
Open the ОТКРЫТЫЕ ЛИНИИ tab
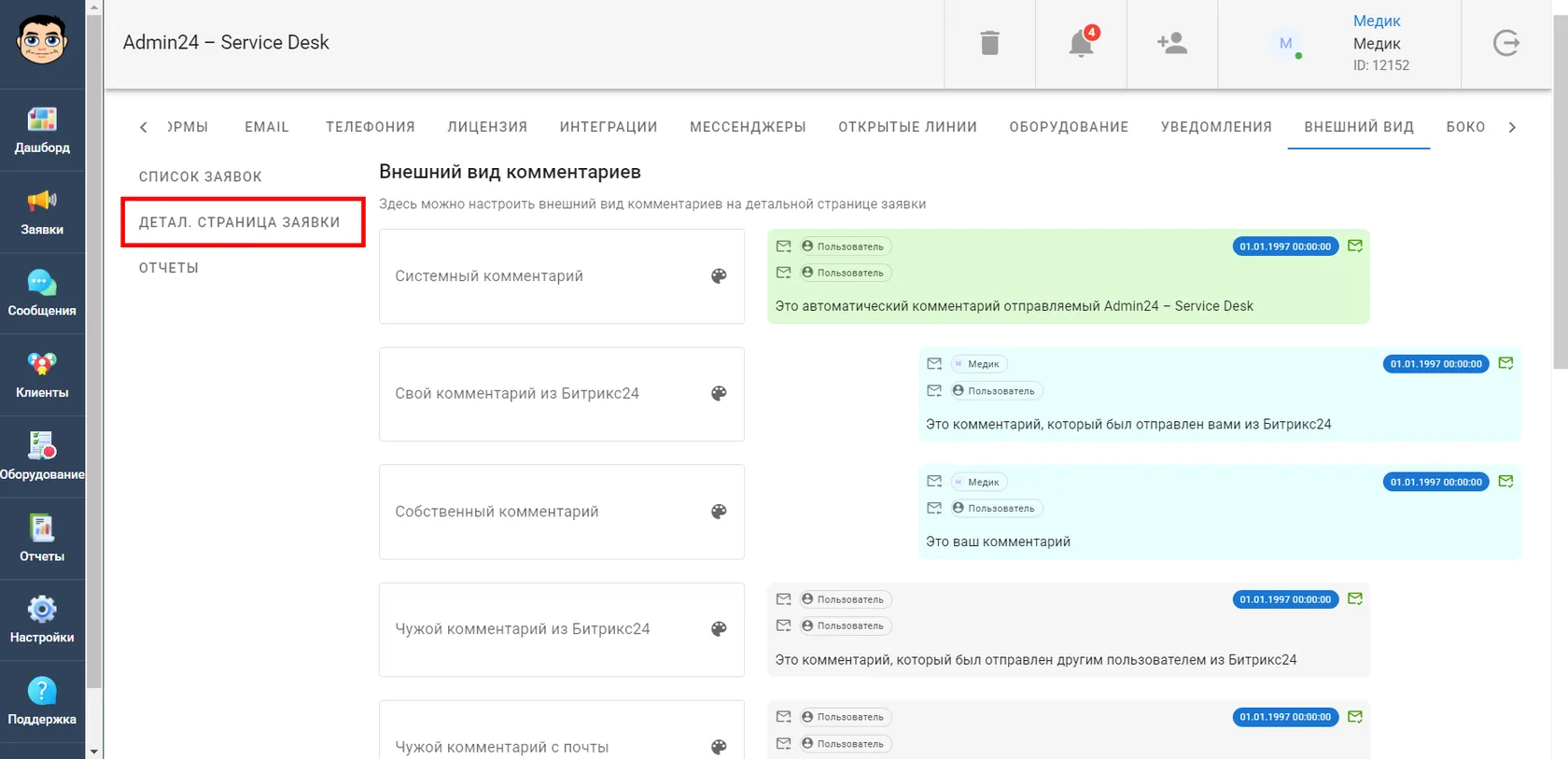907,127
